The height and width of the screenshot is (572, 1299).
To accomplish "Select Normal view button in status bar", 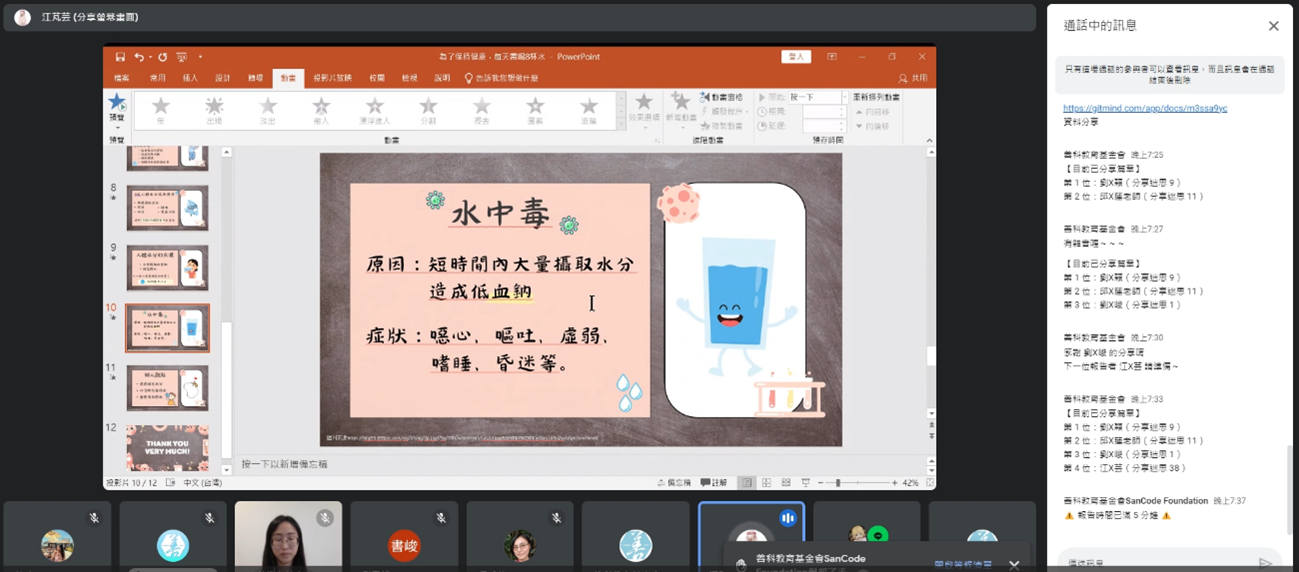I will coord(746,483).
